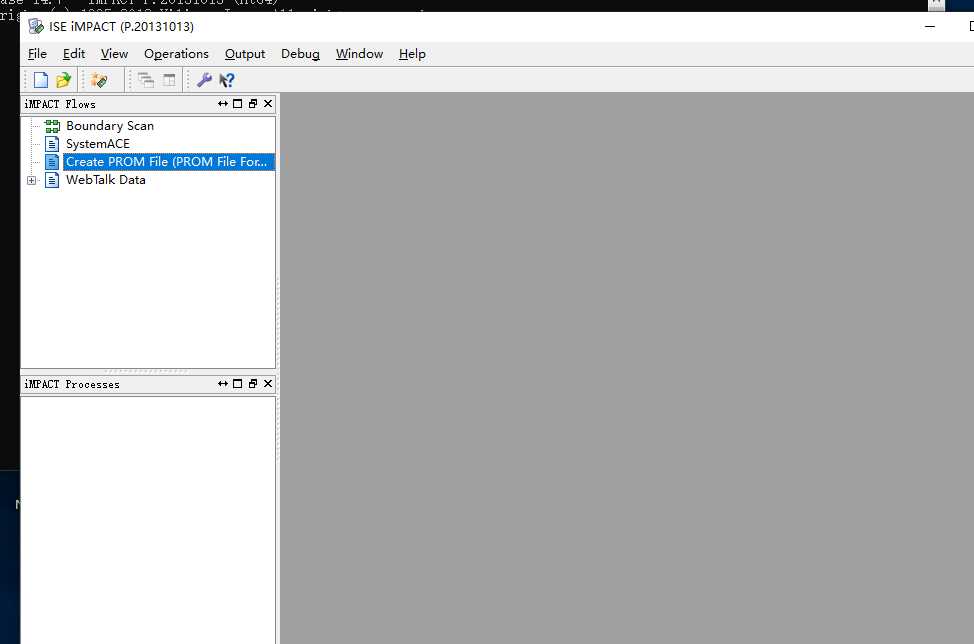Click the SystemACE document icon

point(52,144)
